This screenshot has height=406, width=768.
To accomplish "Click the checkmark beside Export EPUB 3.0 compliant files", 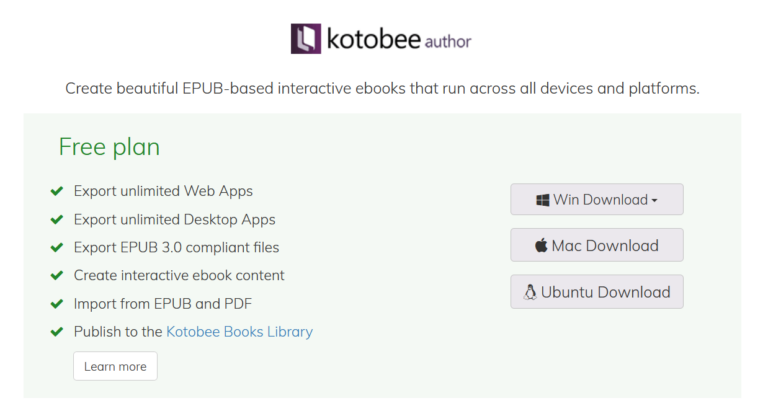I will 56,247.
